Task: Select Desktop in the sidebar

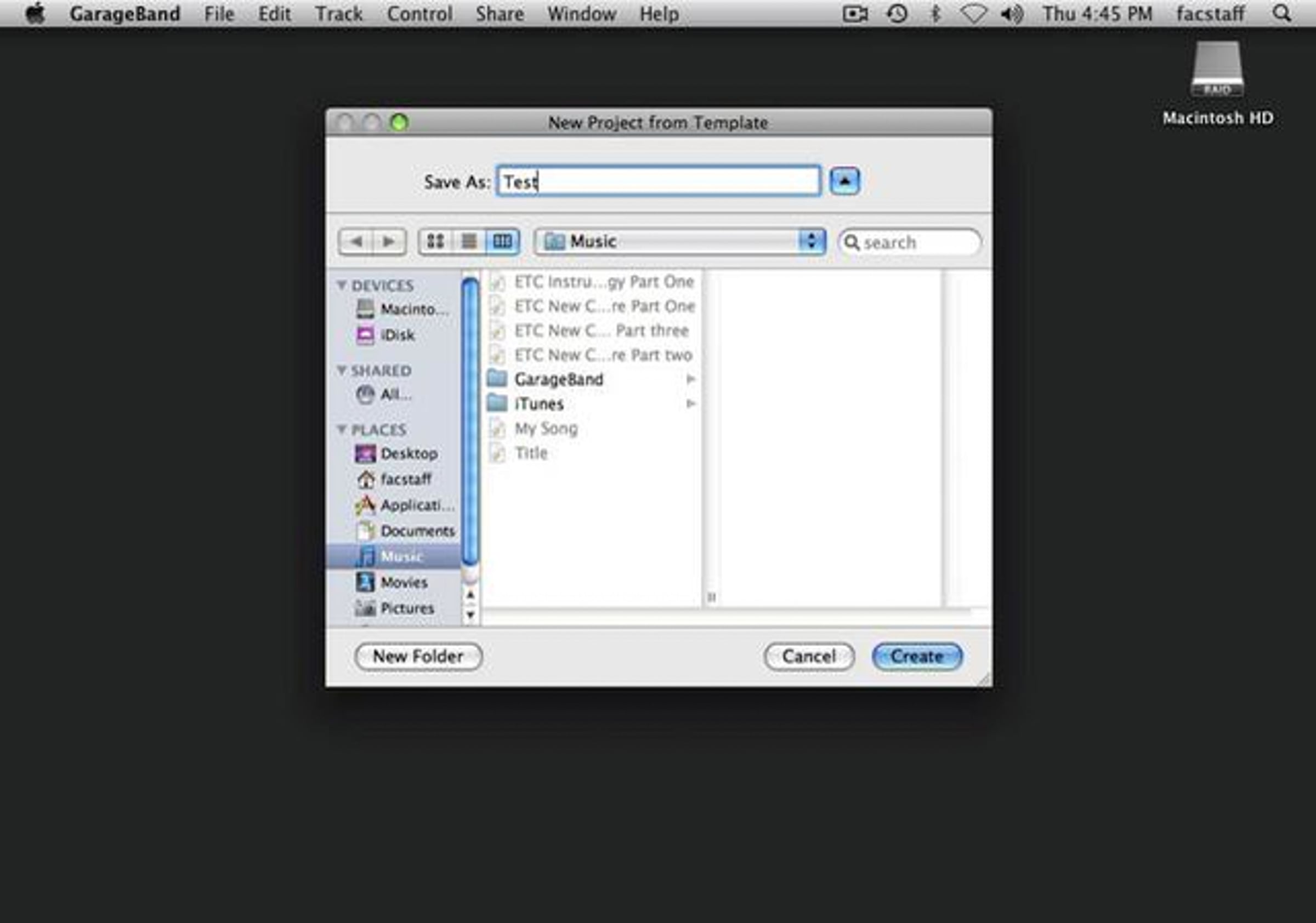Action: (x=395, y=454)
